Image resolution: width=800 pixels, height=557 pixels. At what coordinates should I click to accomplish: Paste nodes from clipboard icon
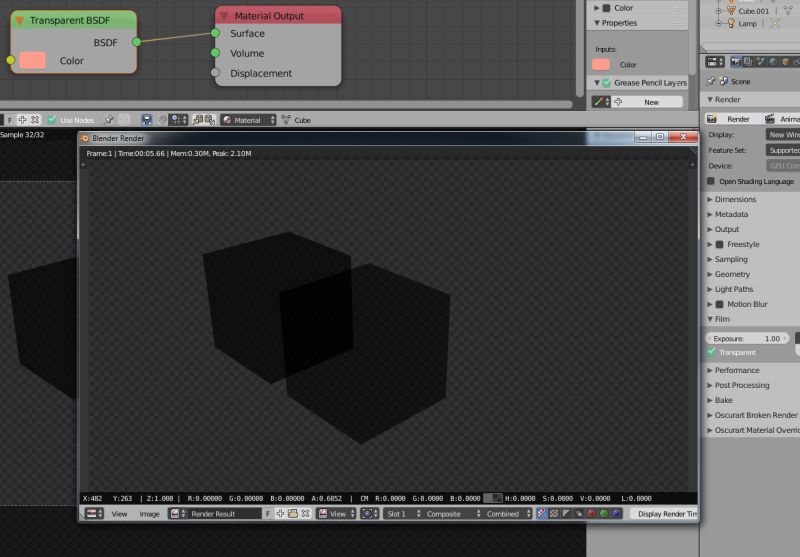pyautogui.click(x=210, y=120)
